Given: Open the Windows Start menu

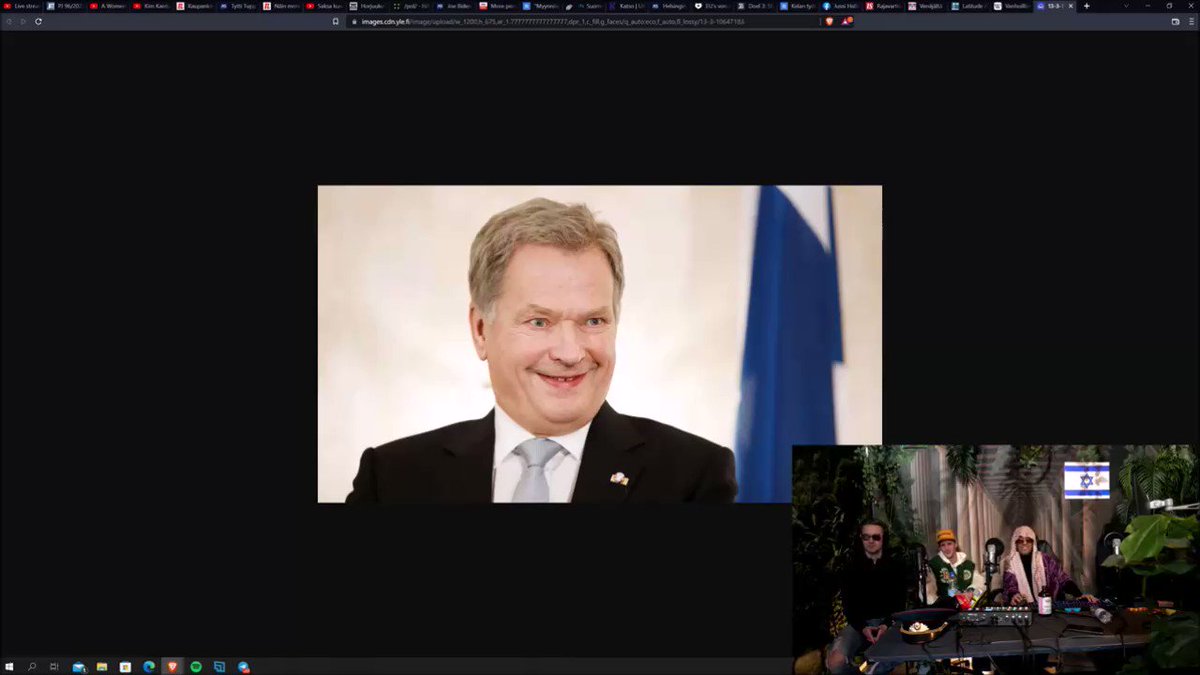Looking at the screenshot, I should tap(9, 666).
